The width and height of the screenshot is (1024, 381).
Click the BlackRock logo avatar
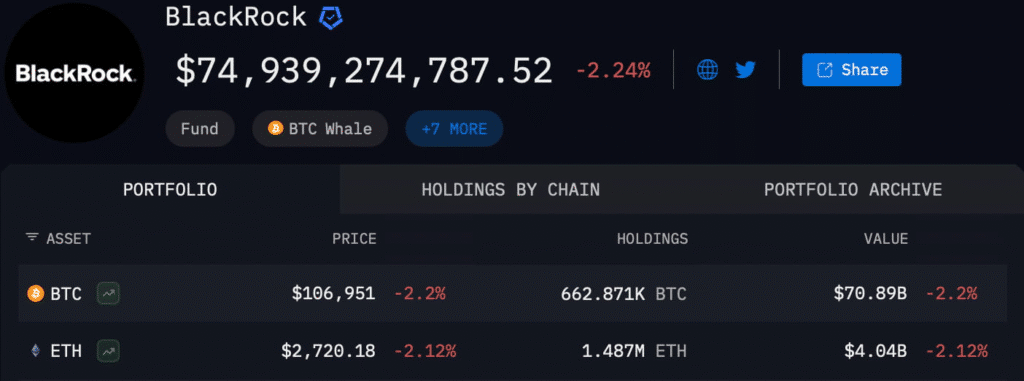click(x=74, y=72)
